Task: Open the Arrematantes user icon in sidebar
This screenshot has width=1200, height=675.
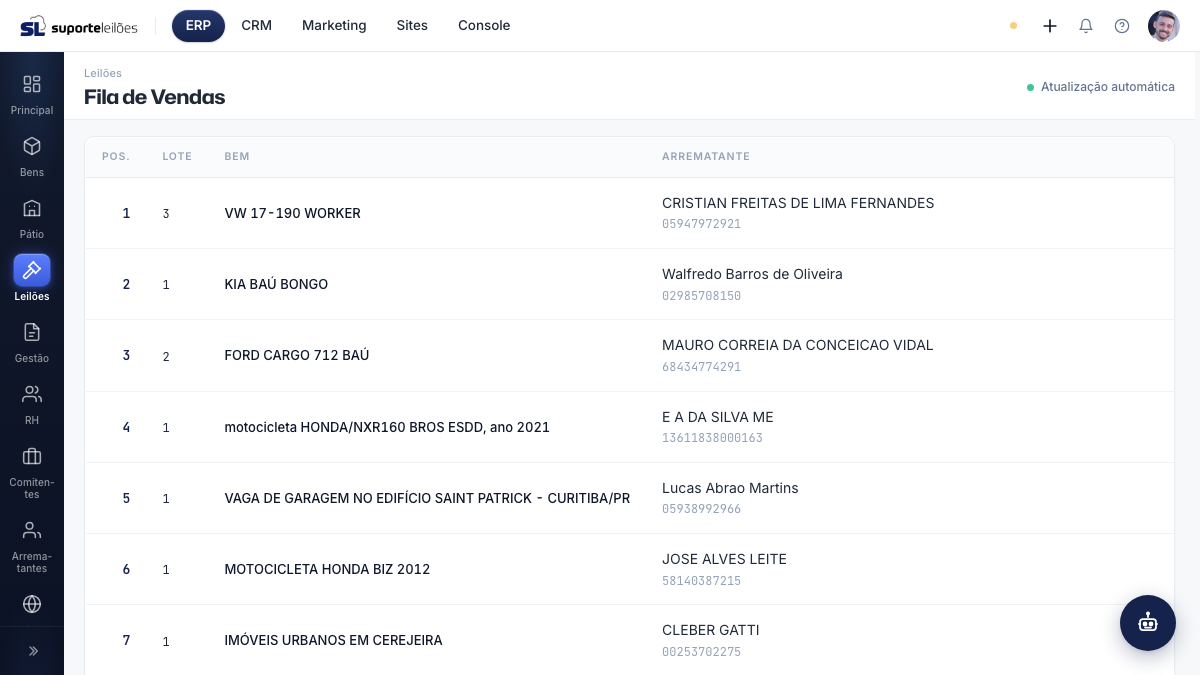Action: click(x=32, y=530)
